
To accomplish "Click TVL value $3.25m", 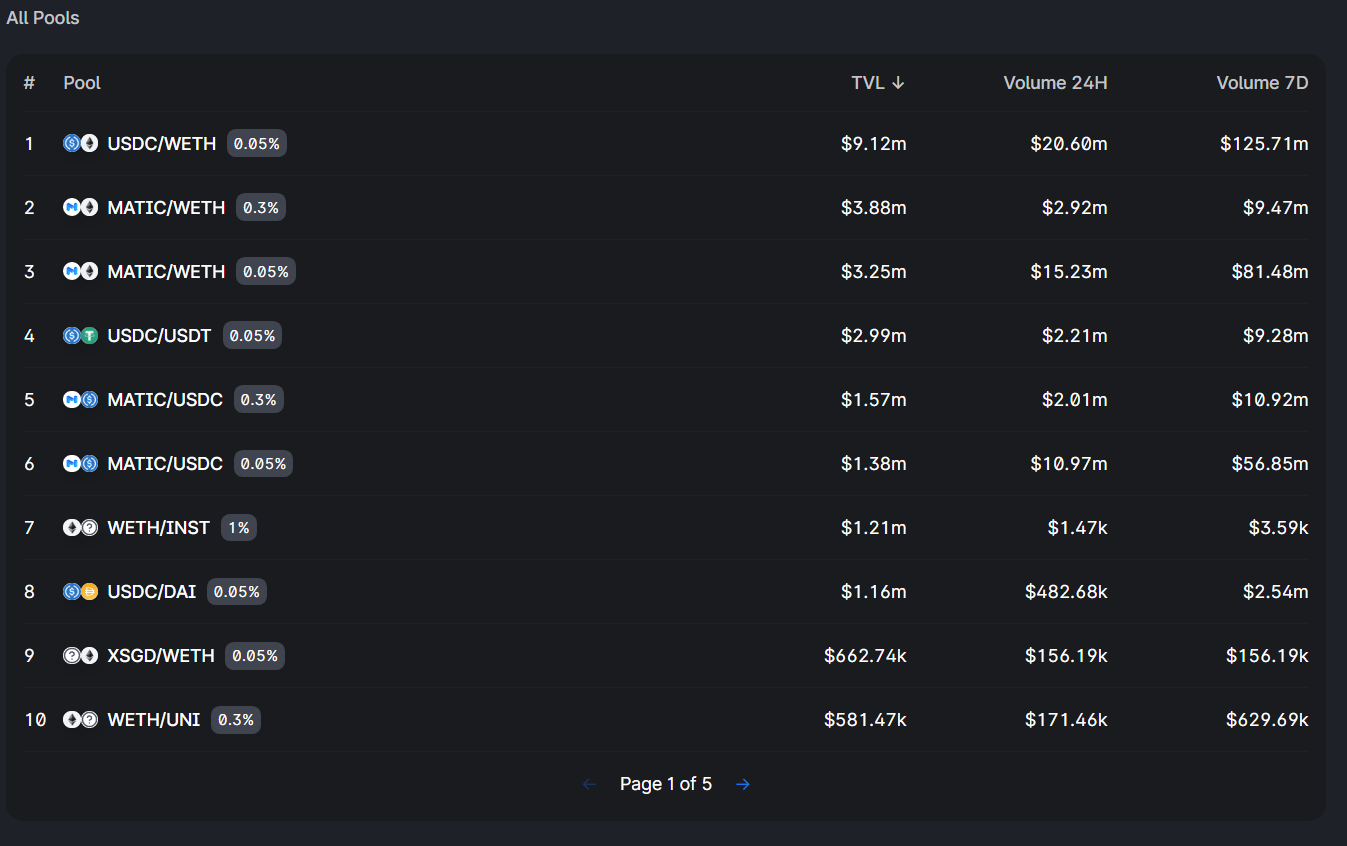I will [873, 271].
